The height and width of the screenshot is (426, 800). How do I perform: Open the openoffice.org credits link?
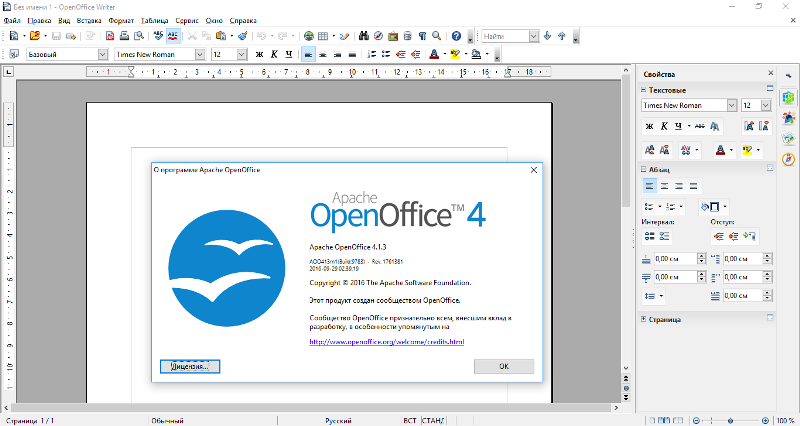386,341
